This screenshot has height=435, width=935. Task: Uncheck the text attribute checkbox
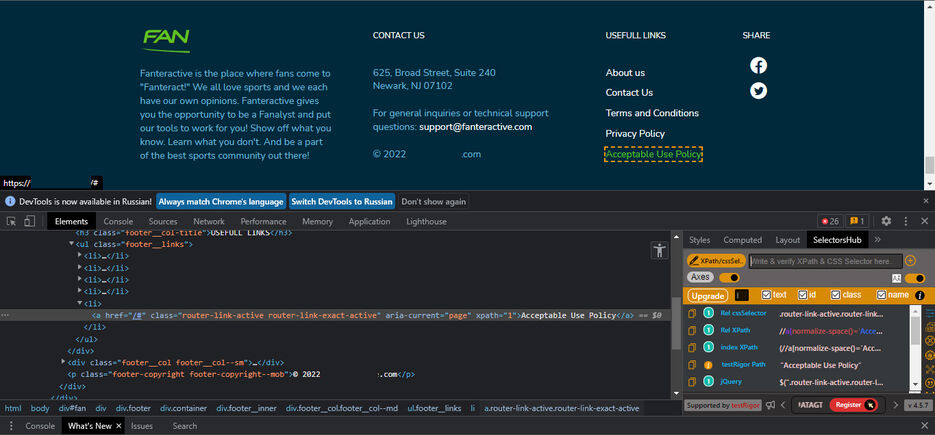[x=767, y=295]
